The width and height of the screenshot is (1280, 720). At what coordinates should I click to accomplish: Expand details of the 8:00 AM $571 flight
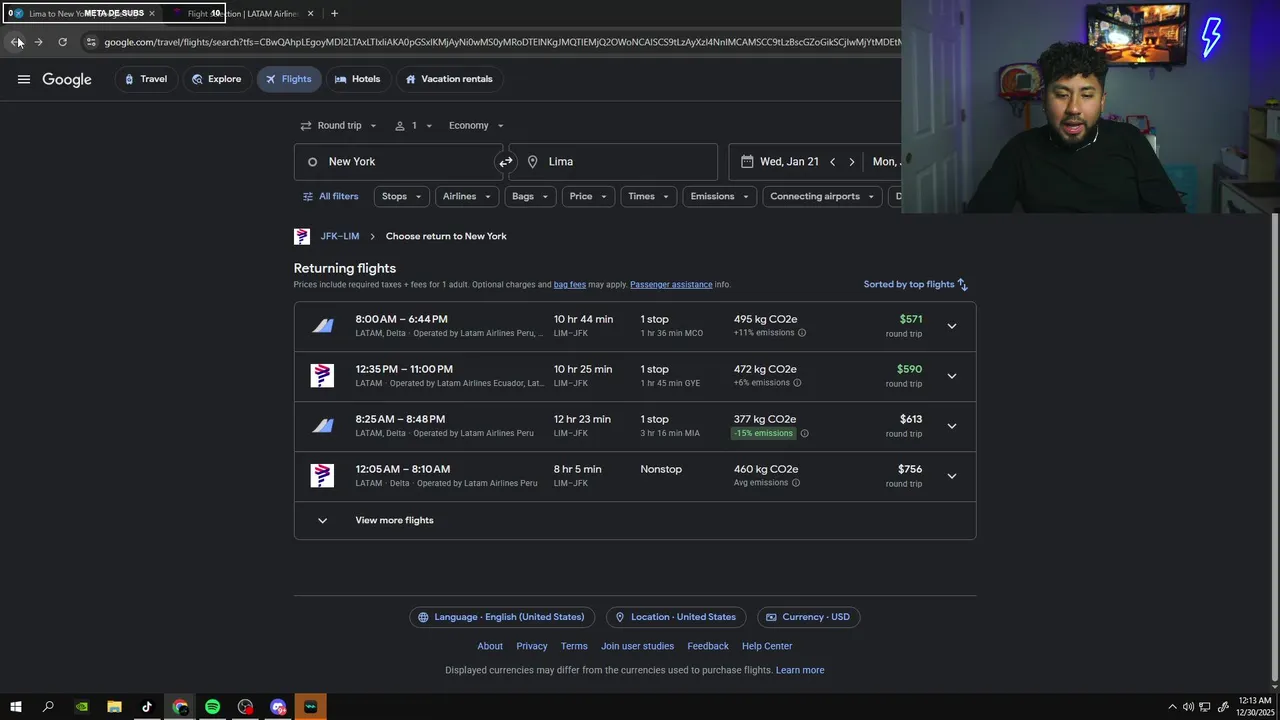(952, 326)
